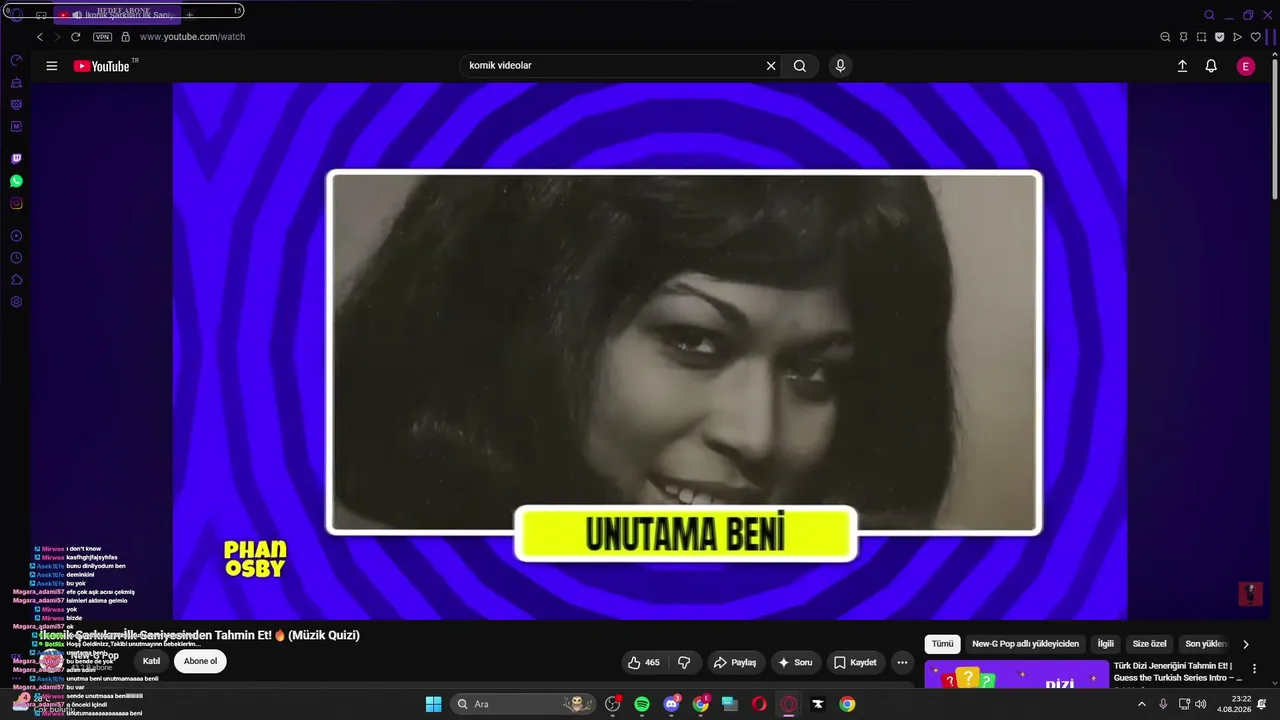This screenshot has height=720, width=1280.
Task: Open the account avatar menu
Action: point(1246,66)
